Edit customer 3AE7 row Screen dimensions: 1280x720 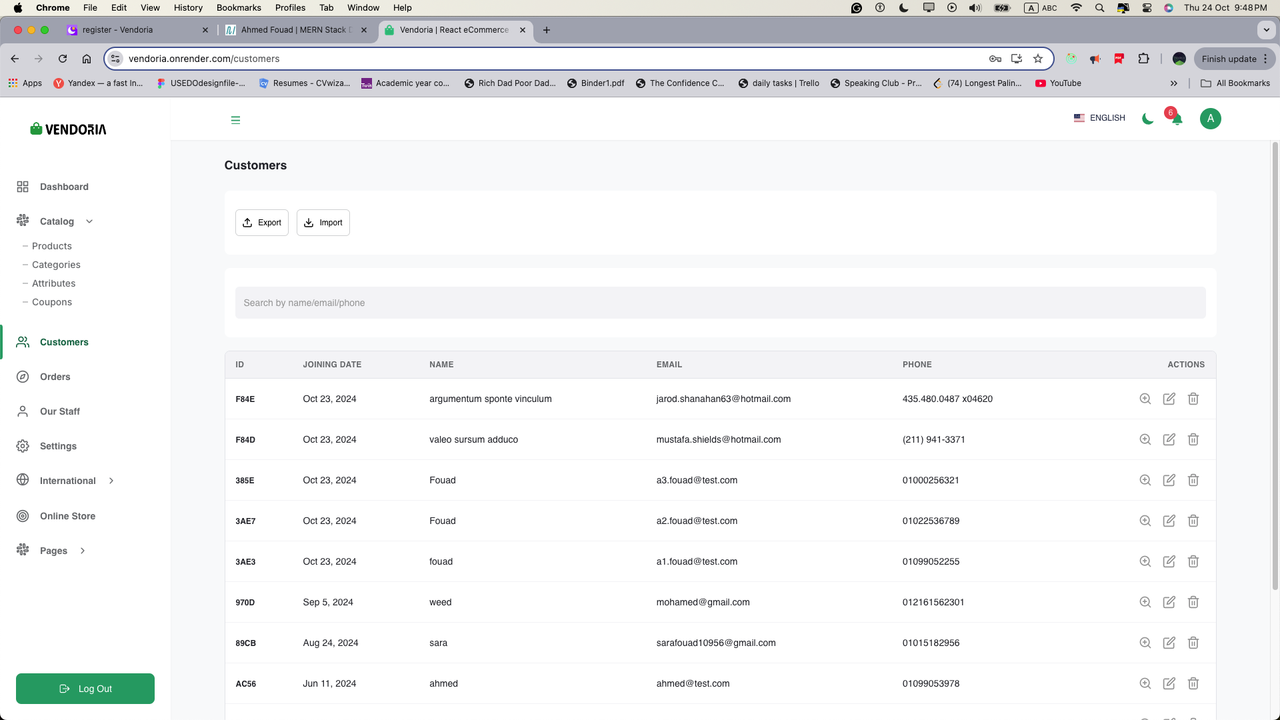click(x=1169, y=521)
